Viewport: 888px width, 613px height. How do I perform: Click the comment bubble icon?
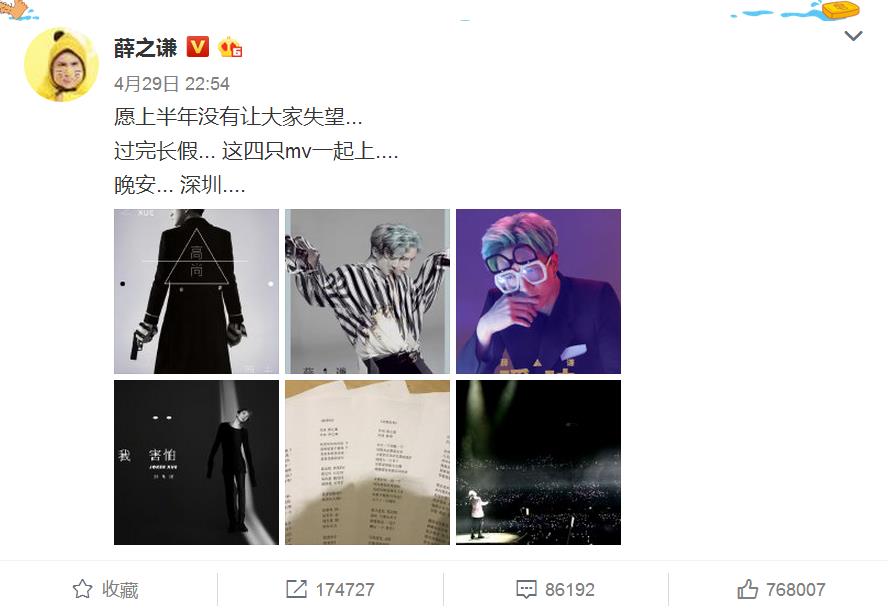coord(526,589)
